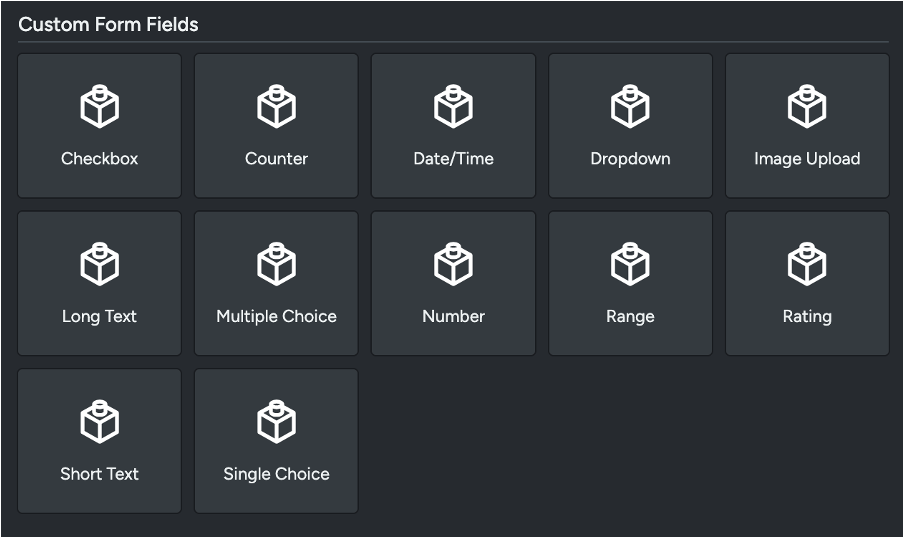This screenshot has width=904, height=538.
Task: Choose the Image Upload label text
Action: tap(807, 159)
